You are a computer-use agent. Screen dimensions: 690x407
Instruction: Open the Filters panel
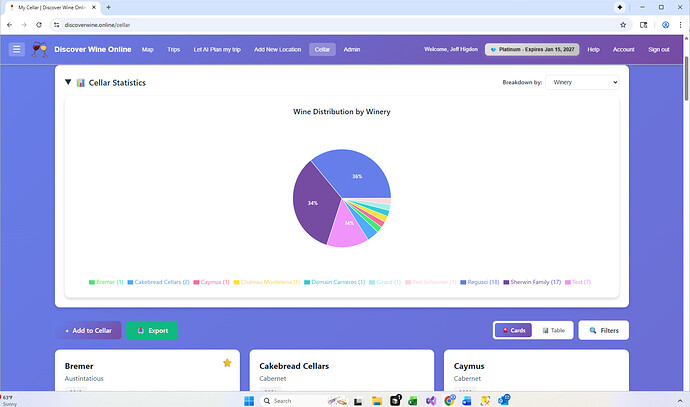pos(603,330)
